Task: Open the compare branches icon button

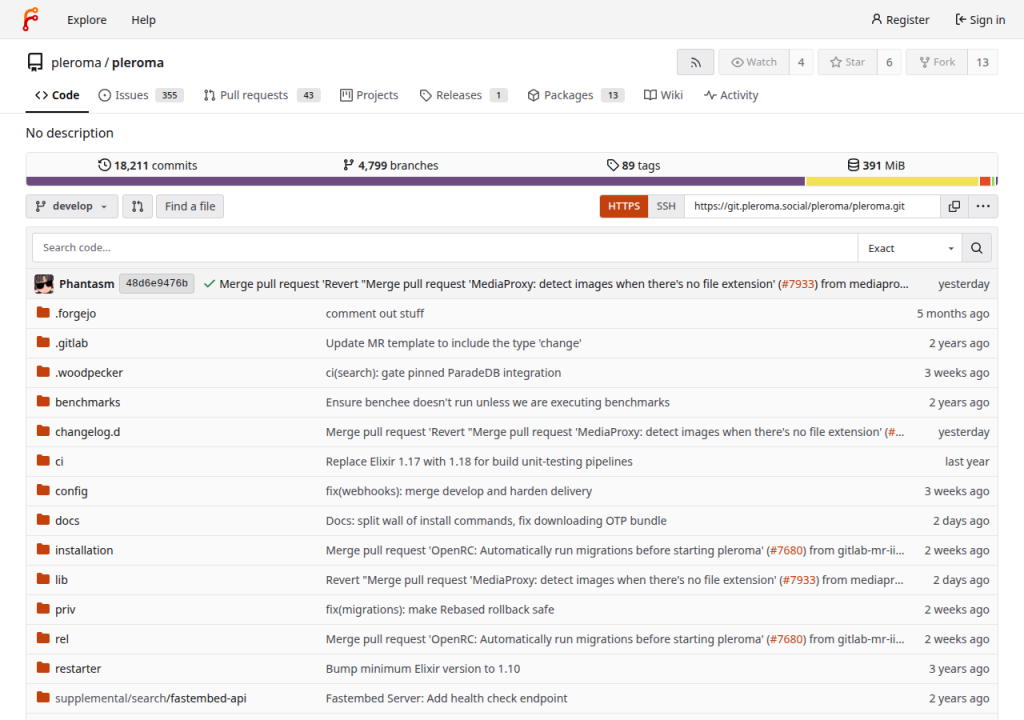Action: point(137,206)
